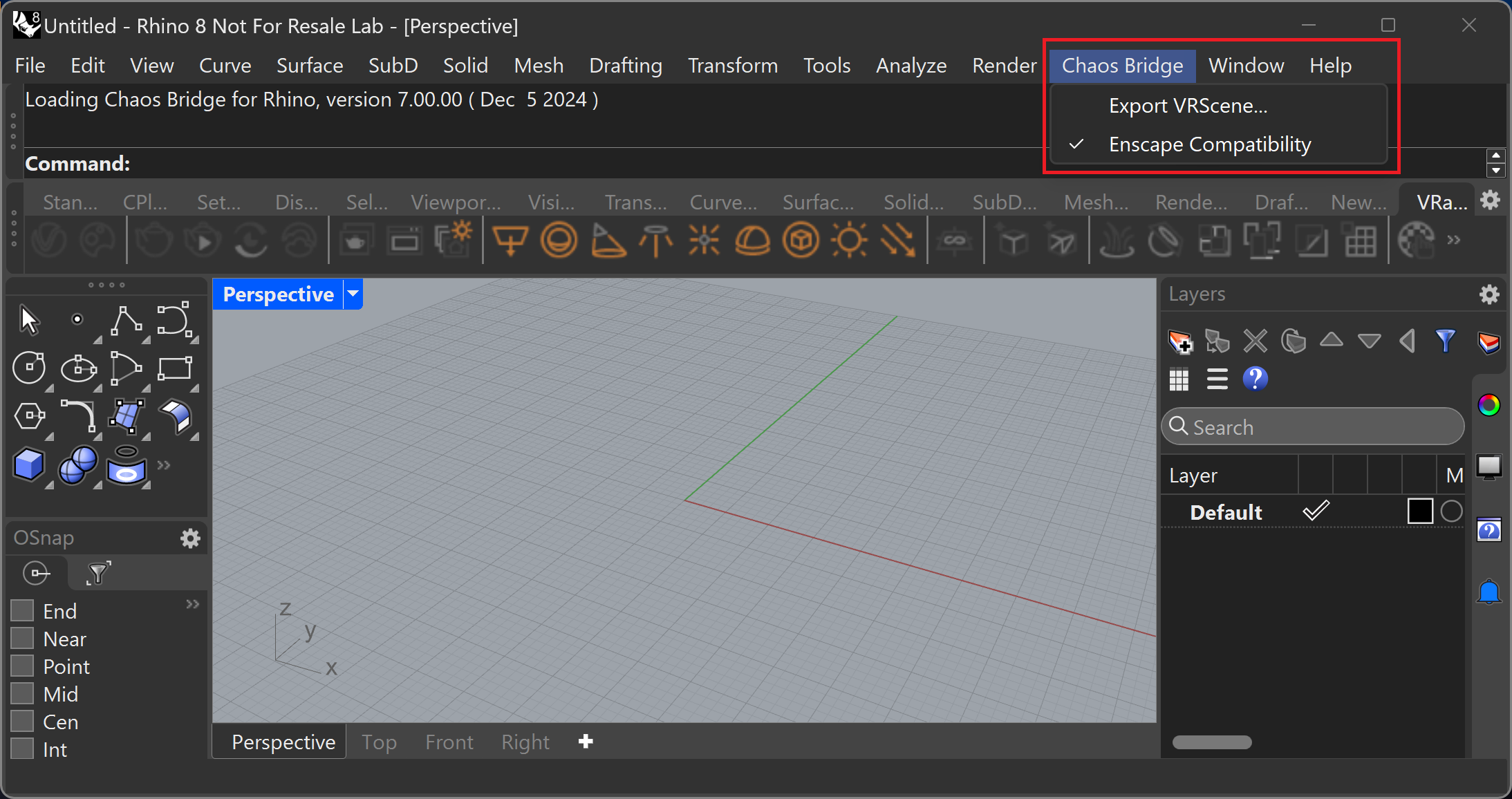Delete layer with the X icon

coord(1256,341)
